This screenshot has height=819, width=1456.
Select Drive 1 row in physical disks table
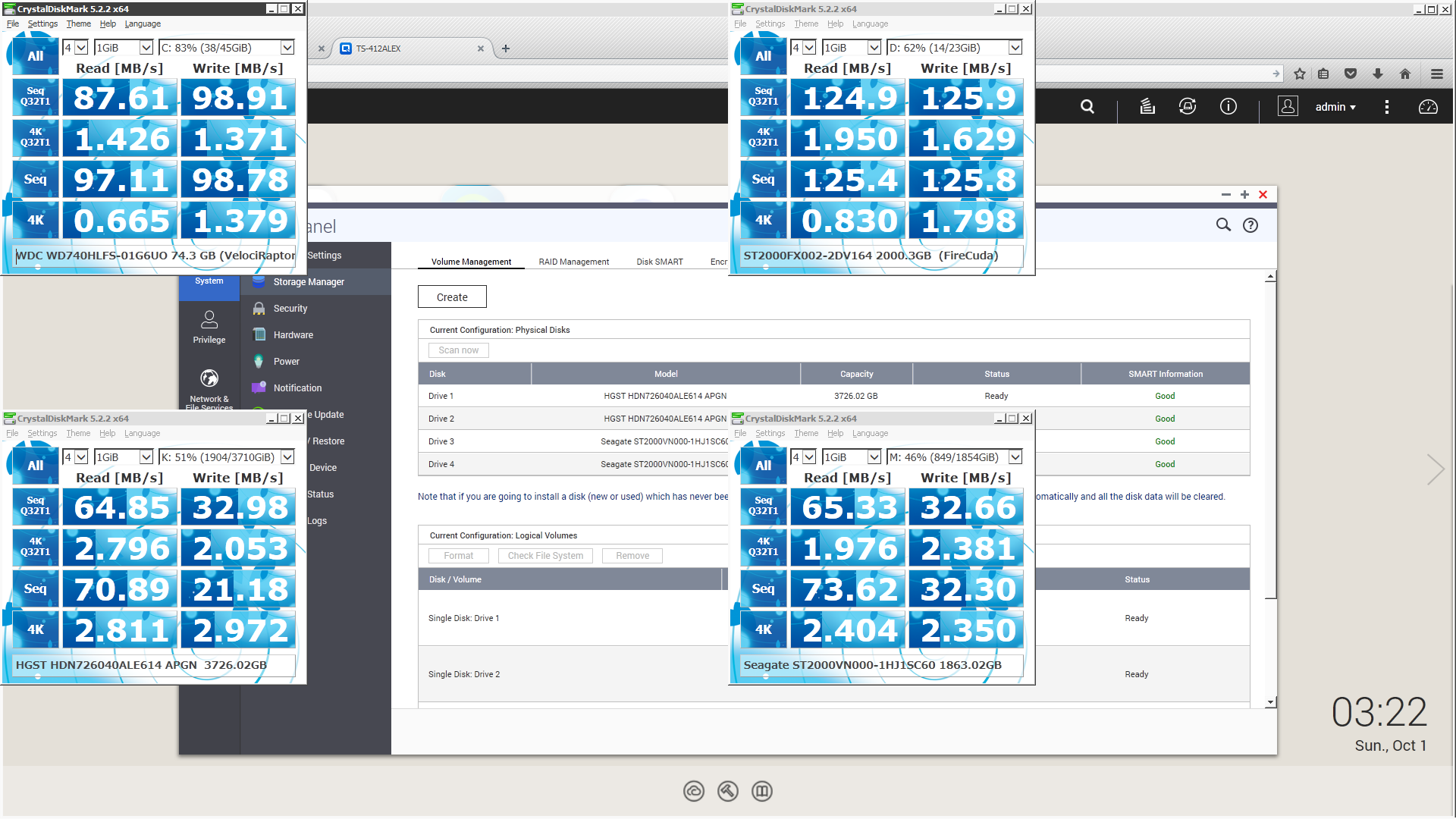833,396
